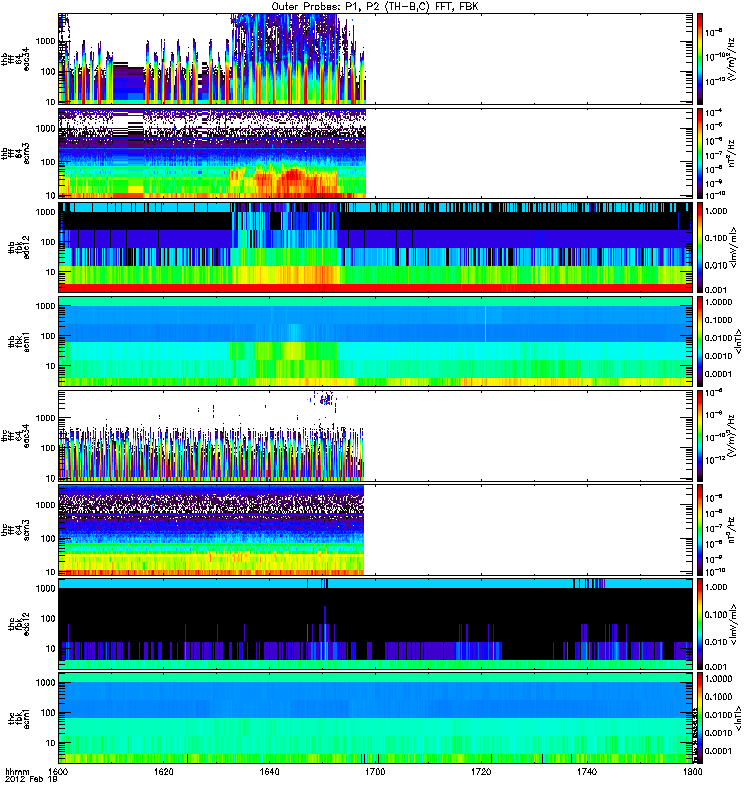The image size is (750, 800).
Task: Click the 'thb fff 64 scm3' y-axis title
Action: point(15,153)
